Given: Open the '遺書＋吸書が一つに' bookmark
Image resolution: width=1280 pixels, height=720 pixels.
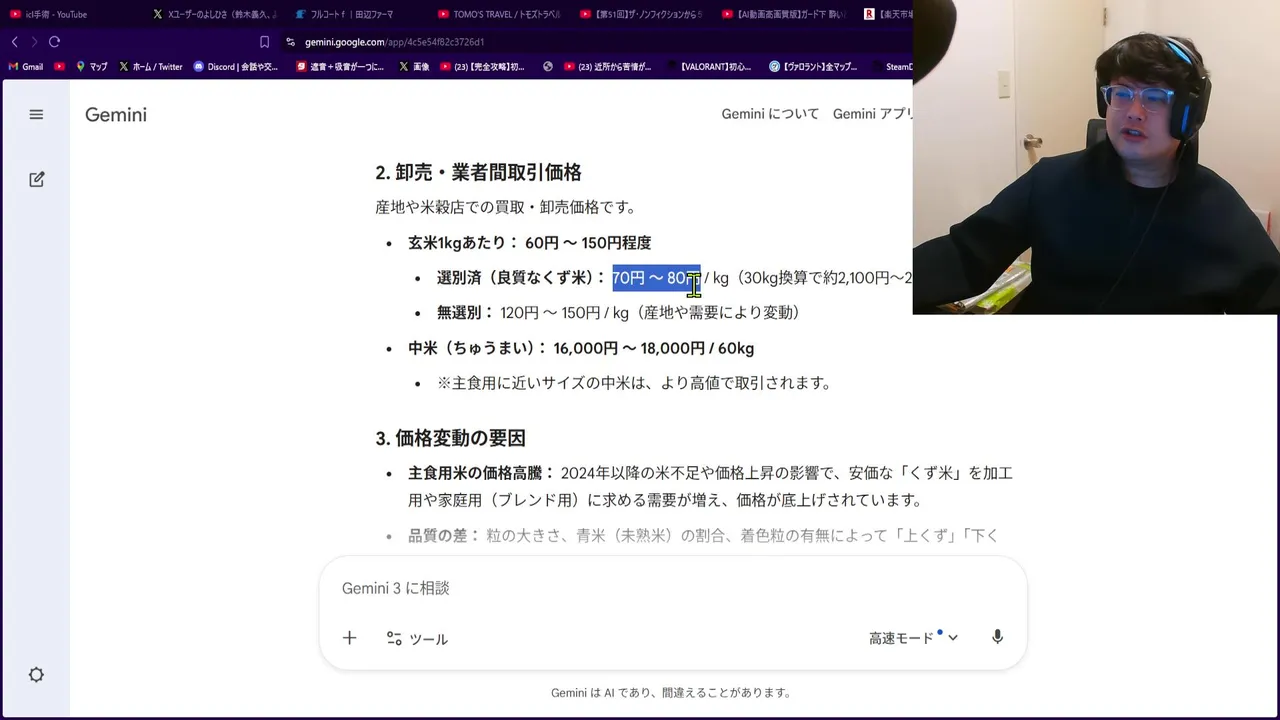Looking at the screenshot, I should click(x=340, y=67).
